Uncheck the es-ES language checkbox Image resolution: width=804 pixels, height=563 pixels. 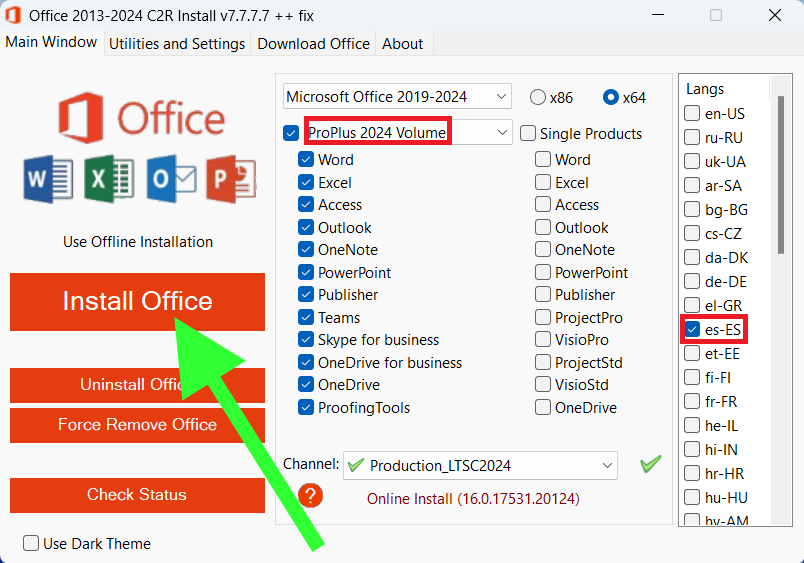(x=692, y=329)
